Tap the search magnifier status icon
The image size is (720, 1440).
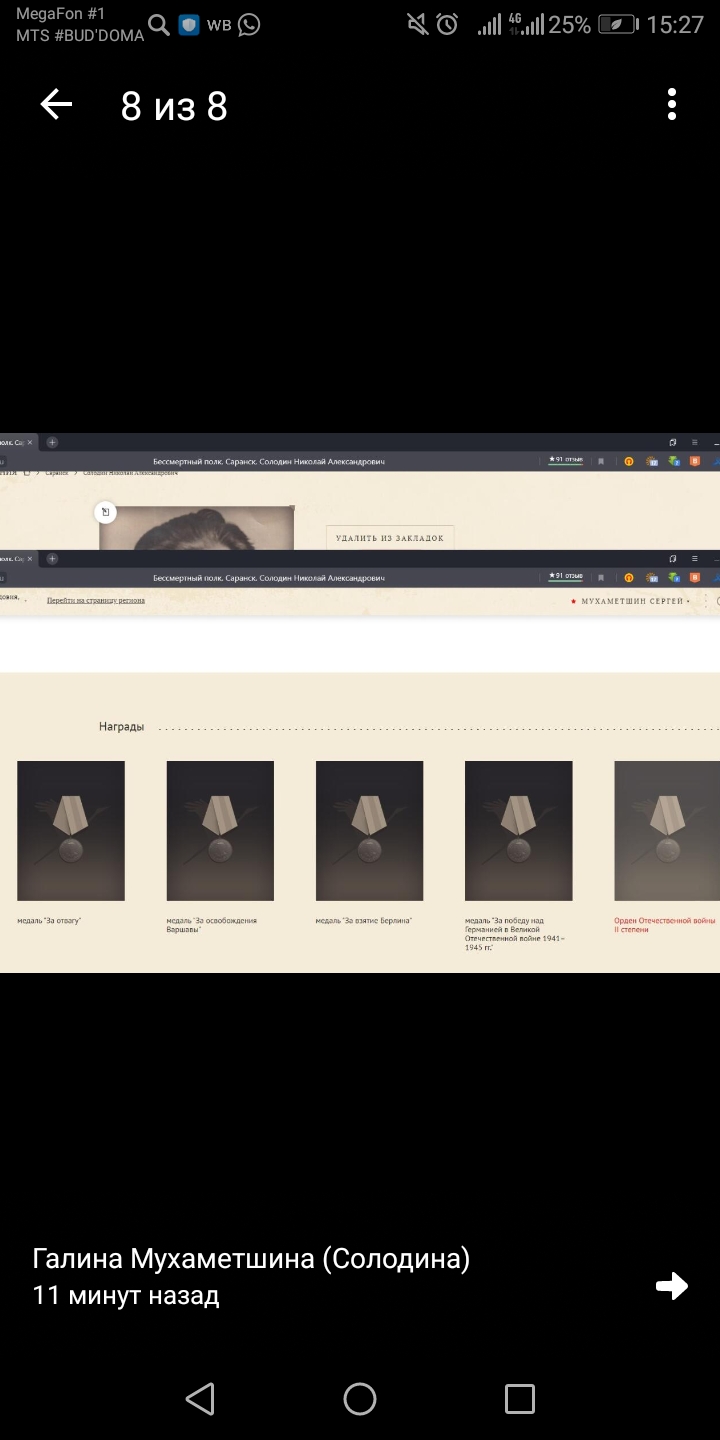click(x=158, y=25)
